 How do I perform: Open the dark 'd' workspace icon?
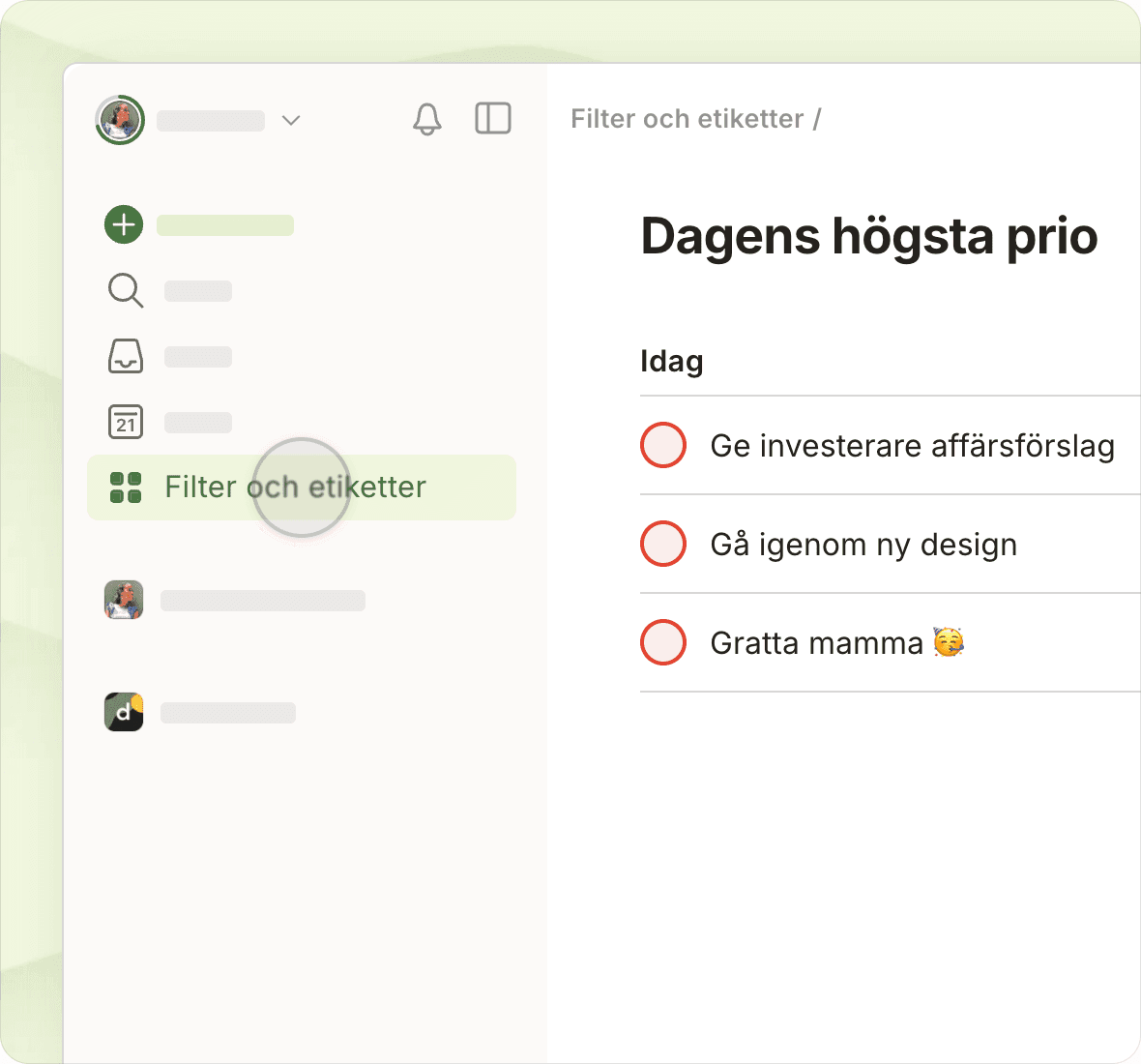(x=124, y=712)
